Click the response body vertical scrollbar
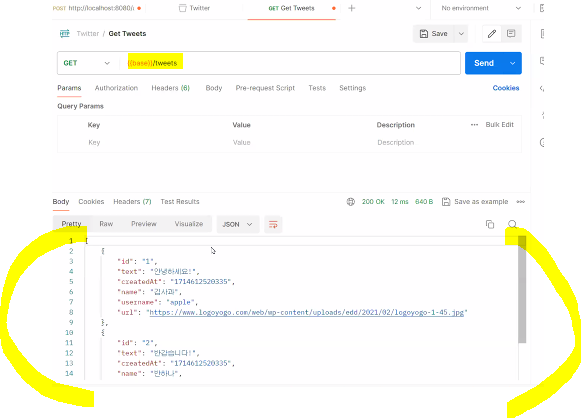 tap(522, 290)
